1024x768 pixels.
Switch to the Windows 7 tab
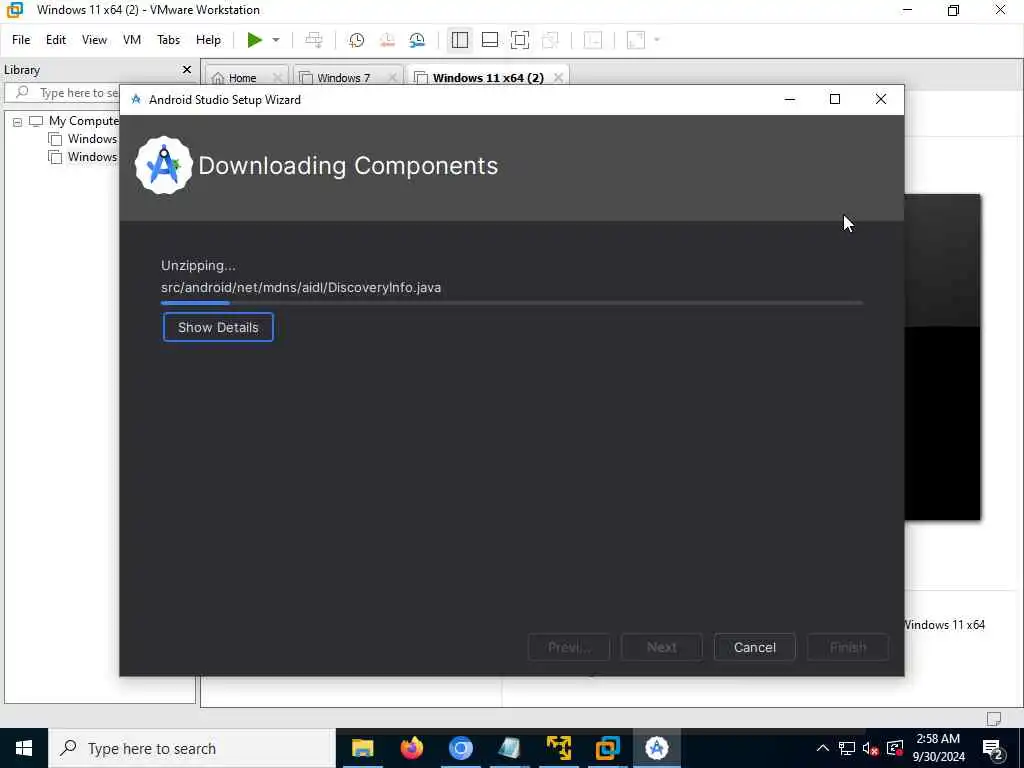(344, 78)
